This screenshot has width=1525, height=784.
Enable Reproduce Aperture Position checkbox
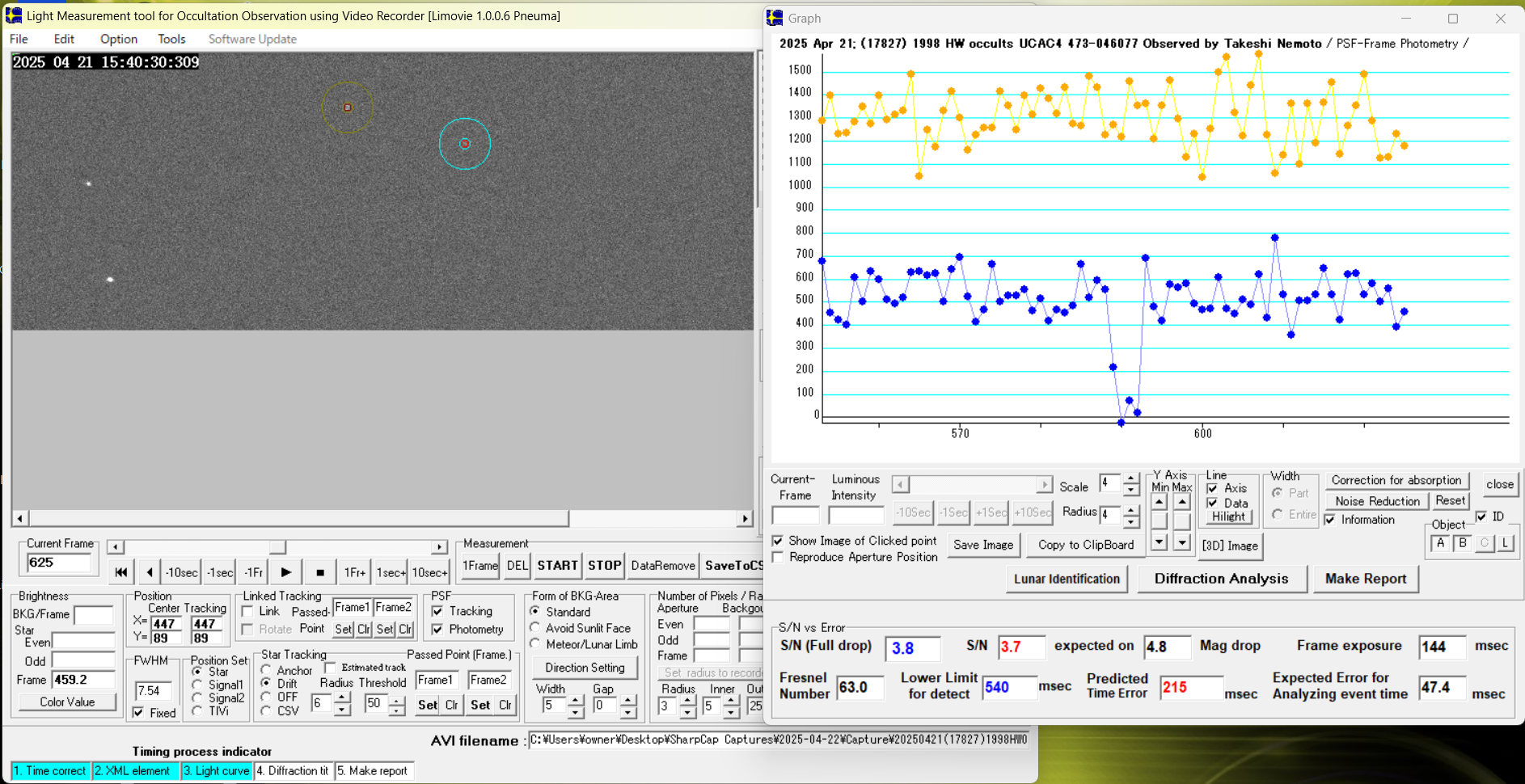(x=778, y=558)
